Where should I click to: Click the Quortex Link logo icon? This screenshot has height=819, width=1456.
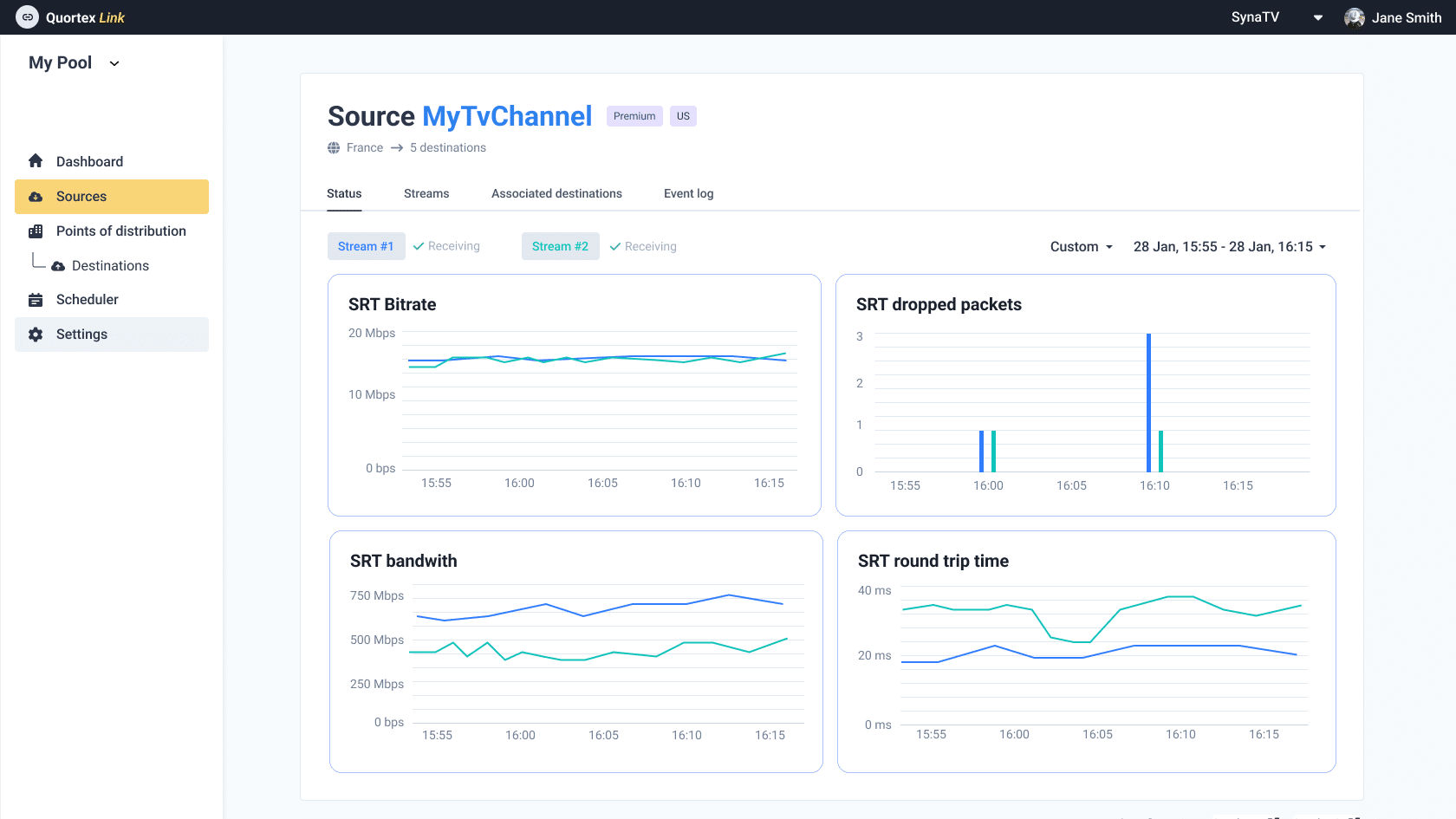click(x=27, y=17)
